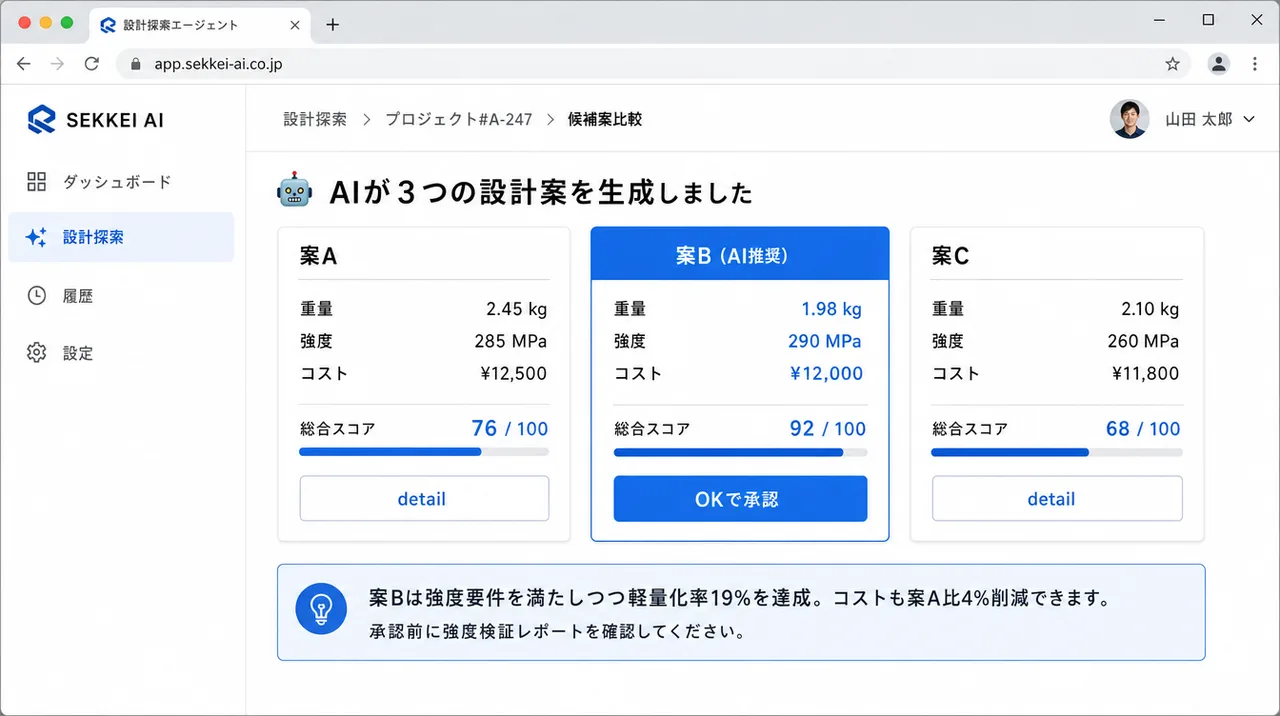Bookmark the page with the star icon
This screenshot has width=1280, height=716.
(x=1173, y=64)
